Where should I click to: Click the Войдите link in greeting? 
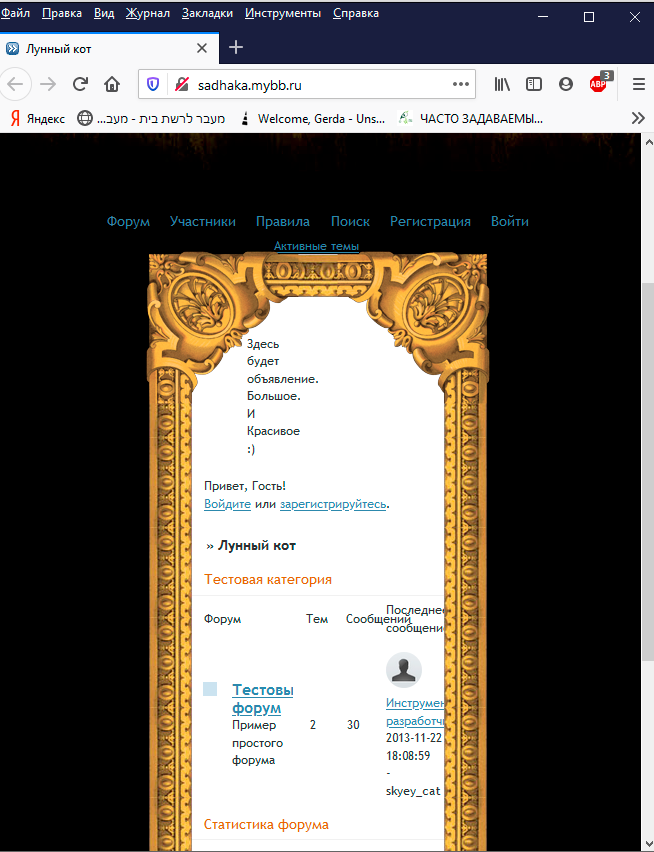(x=228, y=504)
